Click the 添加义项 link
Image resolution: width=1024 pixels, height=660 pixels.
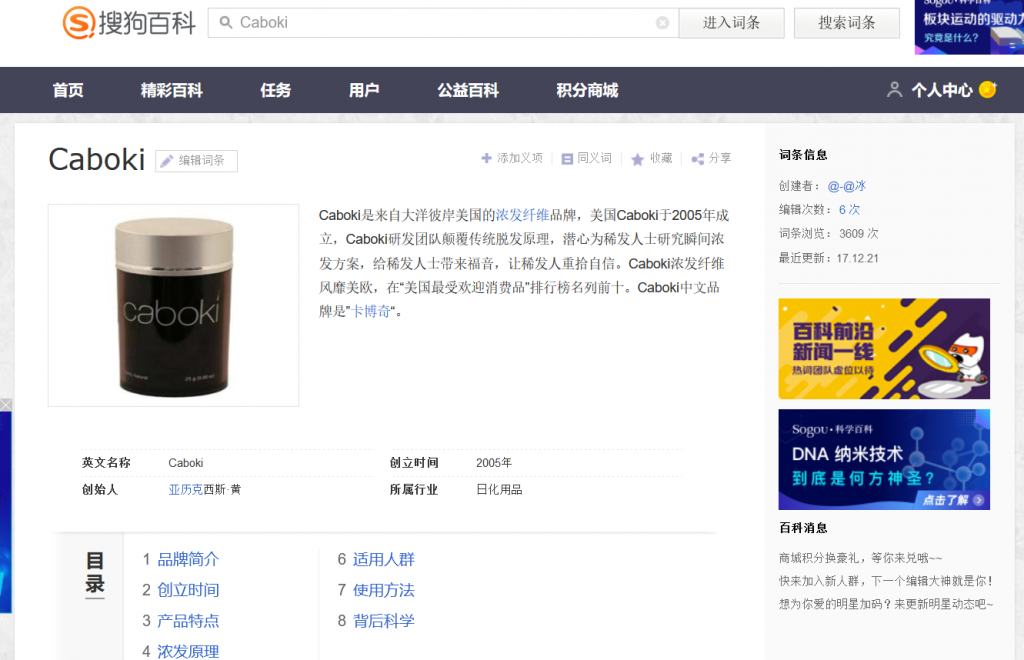[519, 158]
